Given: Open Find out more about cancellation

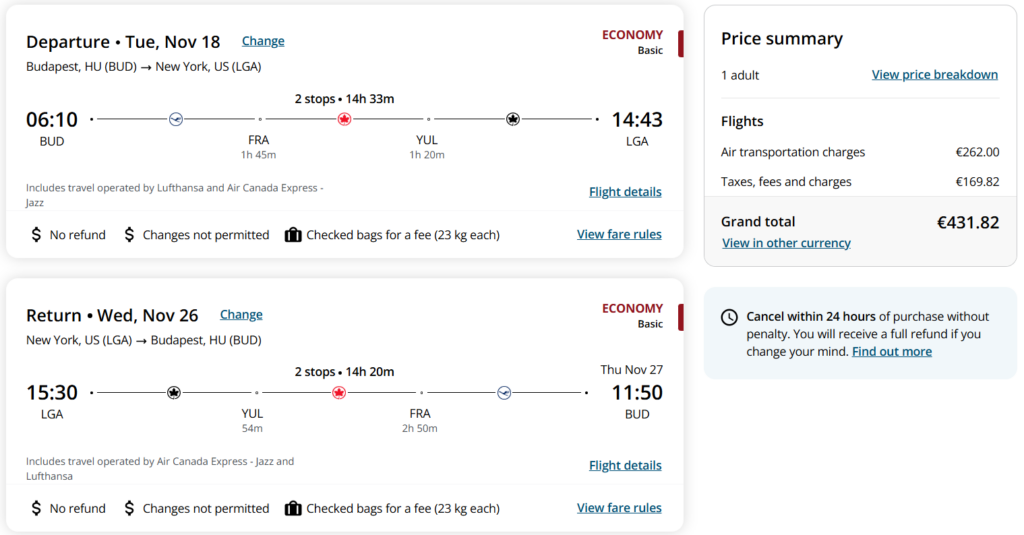Looking at the screenshot, I should [891, 351].
